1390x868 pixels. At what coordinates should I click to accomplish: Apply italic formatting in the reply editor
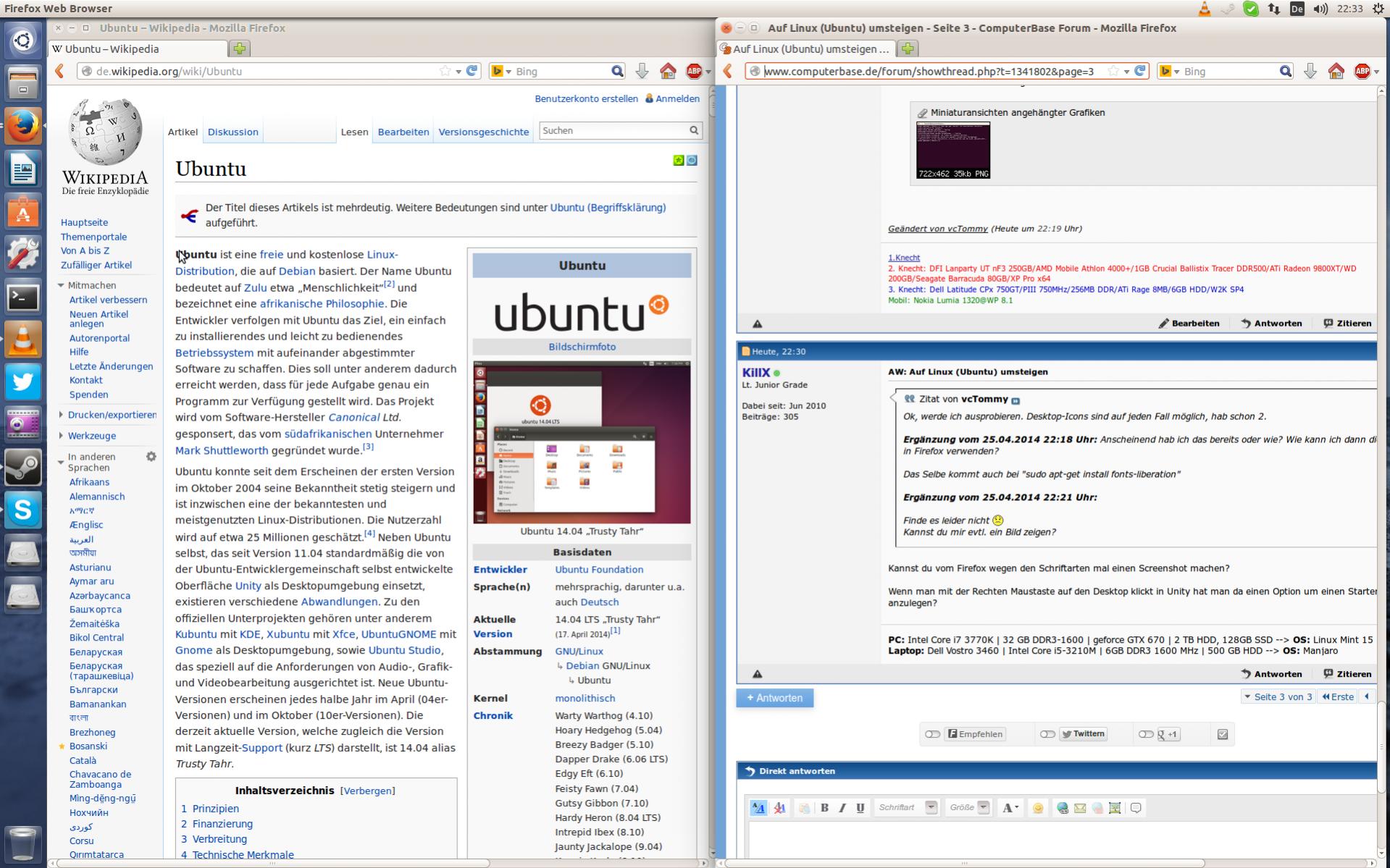842,808
